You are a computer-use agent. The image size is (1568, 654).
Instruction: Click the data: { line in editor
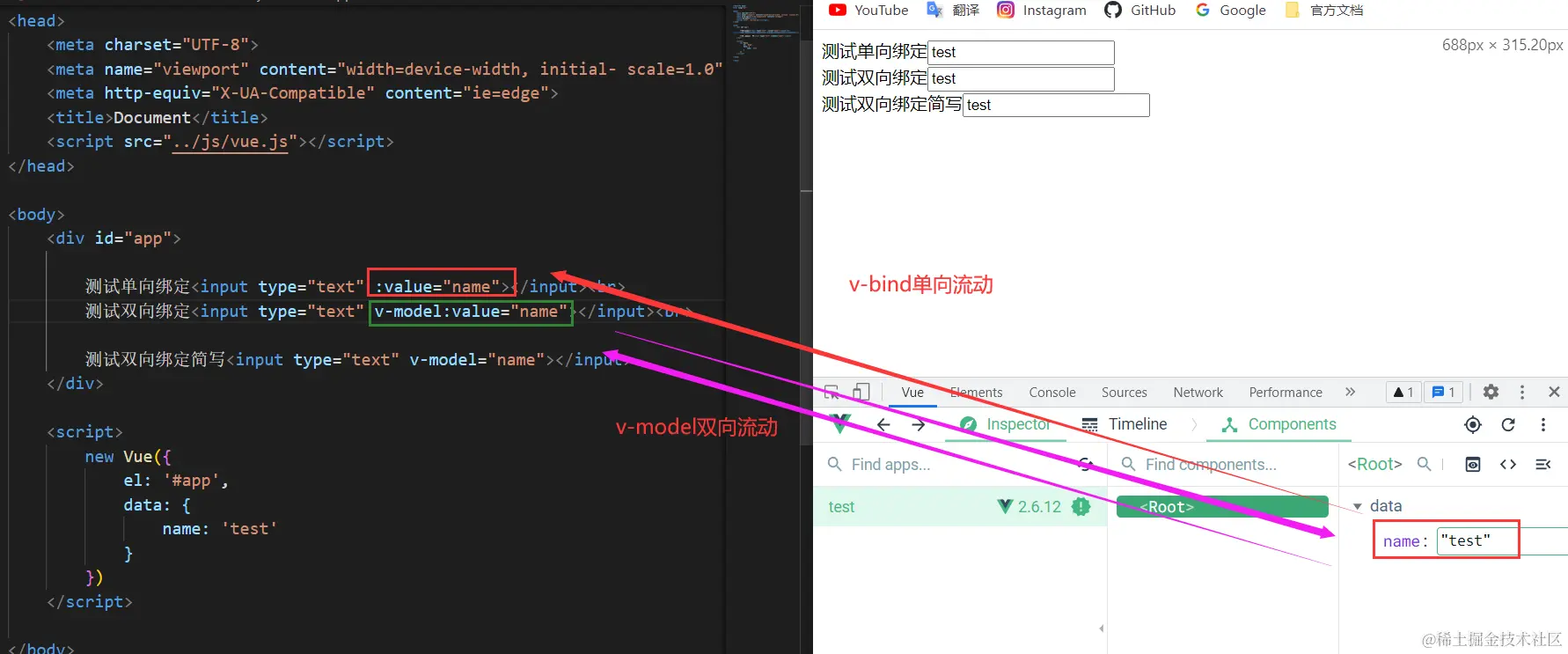(157, 505)
